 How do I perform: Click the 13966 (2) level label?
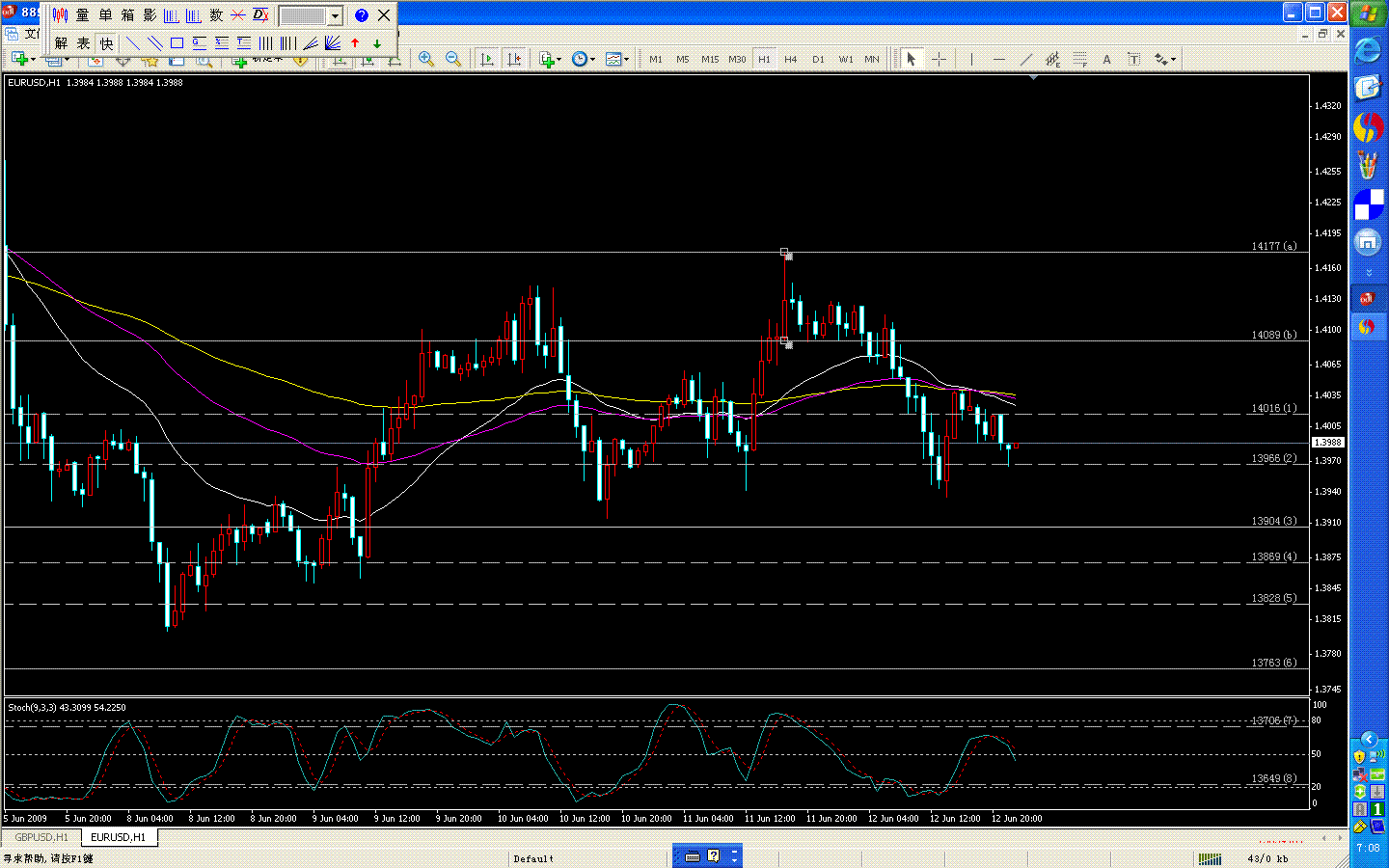1274,458
